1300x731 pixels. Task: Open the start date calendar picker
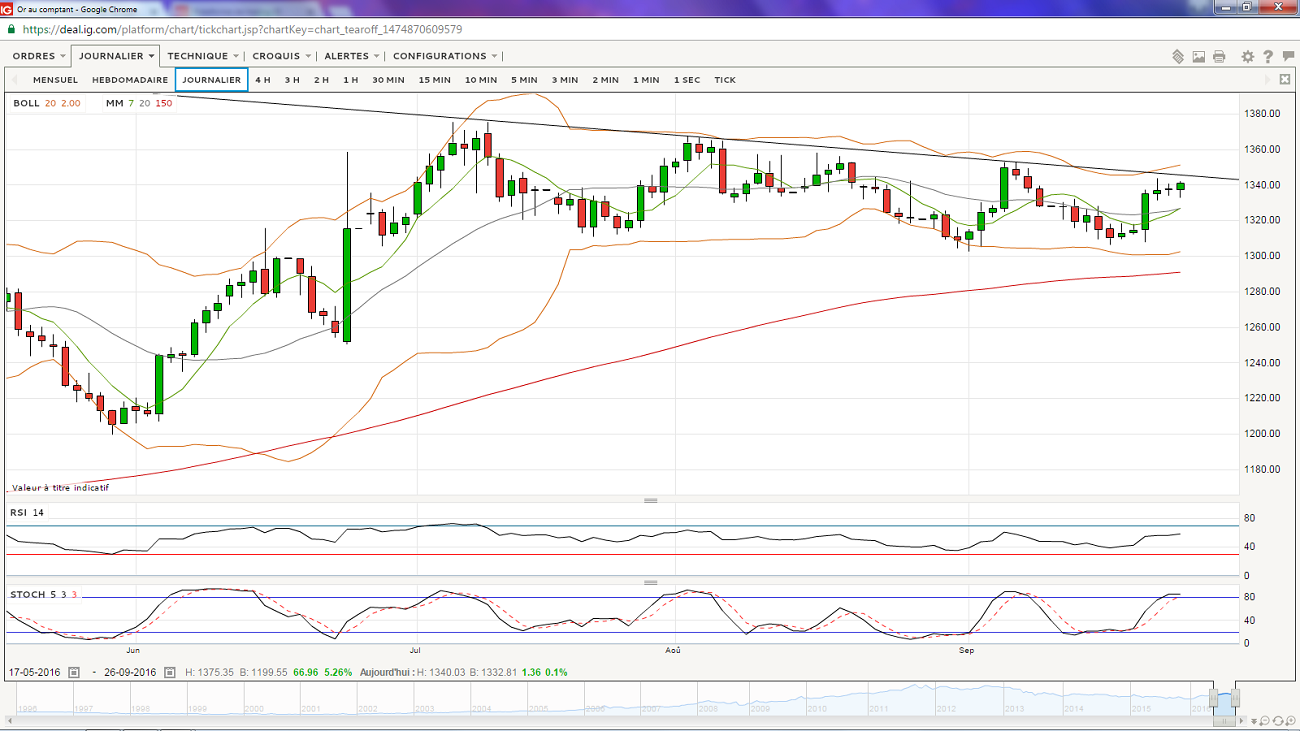click(x=74, y=673)
